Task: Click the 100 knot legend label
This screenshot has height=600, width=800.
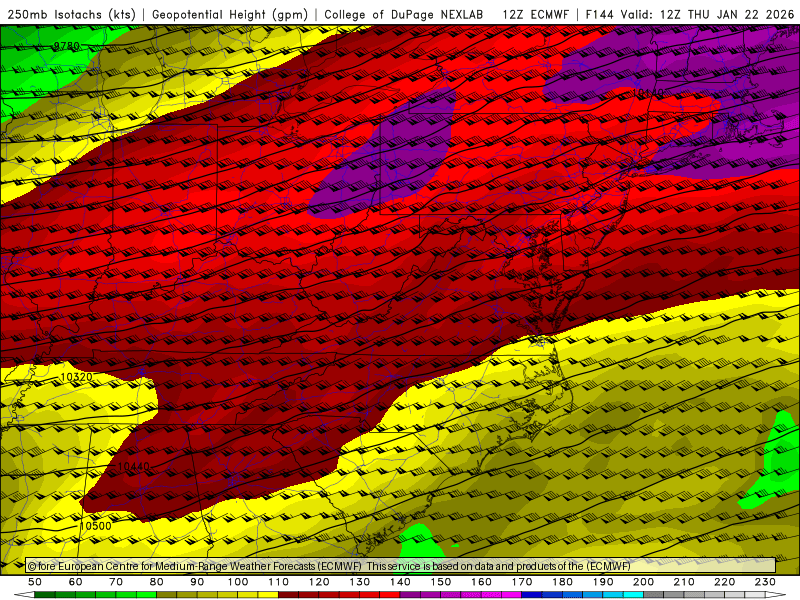Action: (238, 582)
